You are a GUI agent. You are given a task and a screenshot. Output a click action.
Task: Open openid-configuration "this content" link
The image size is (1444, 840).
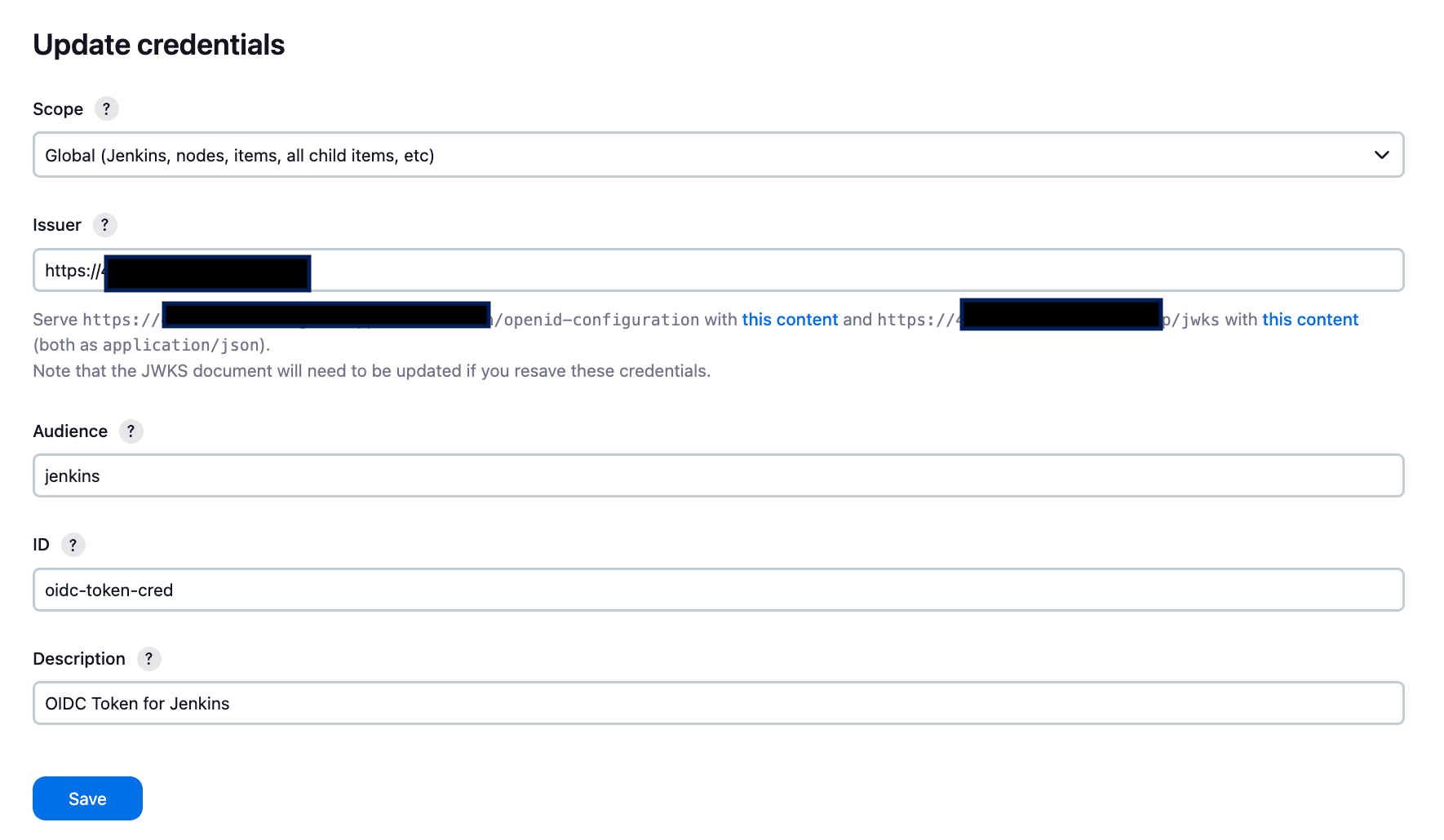click(790, 320)
